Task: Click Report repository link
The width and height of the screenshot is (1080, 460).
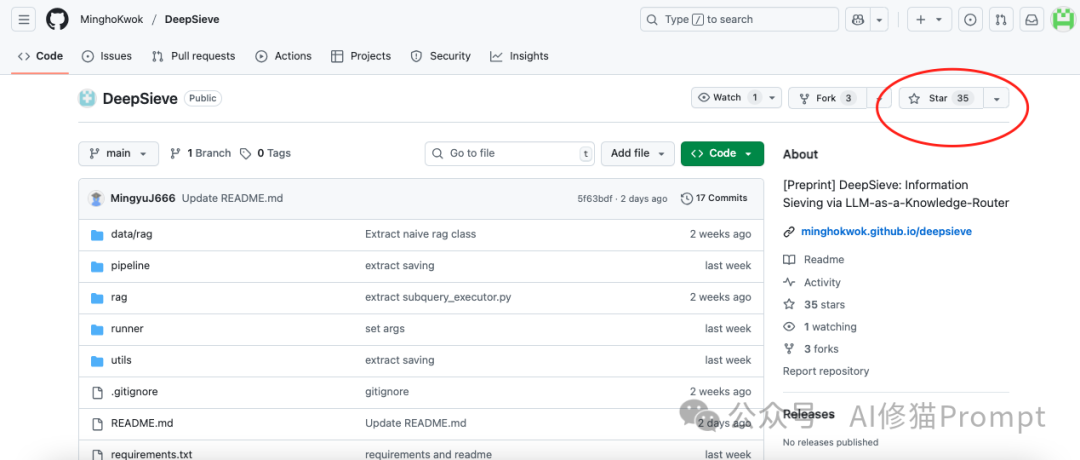Action: pos(826,371)
